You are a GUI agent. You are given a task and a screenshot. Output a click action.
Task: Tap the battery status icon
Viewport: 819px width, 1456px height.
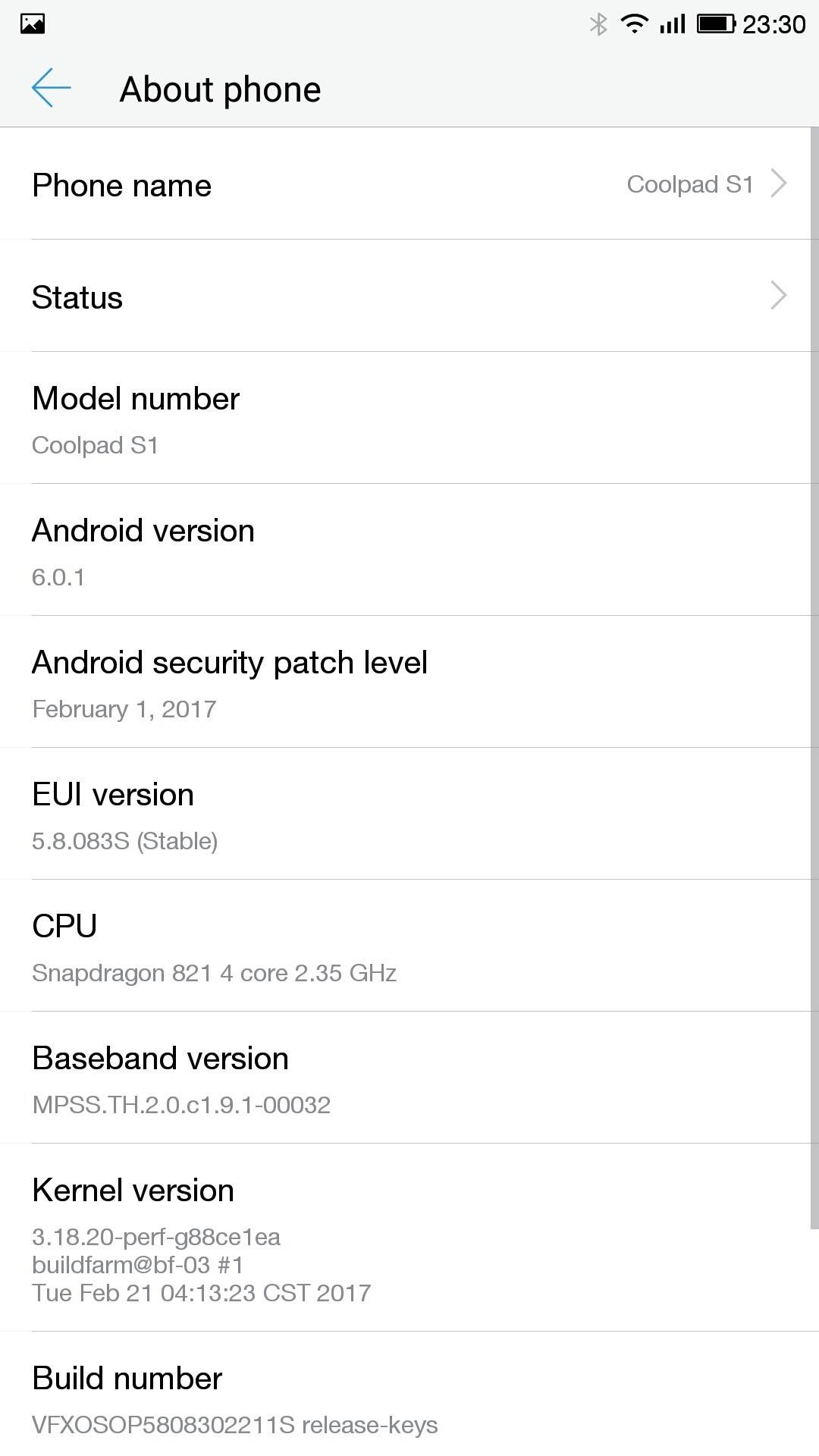point(716,24)
